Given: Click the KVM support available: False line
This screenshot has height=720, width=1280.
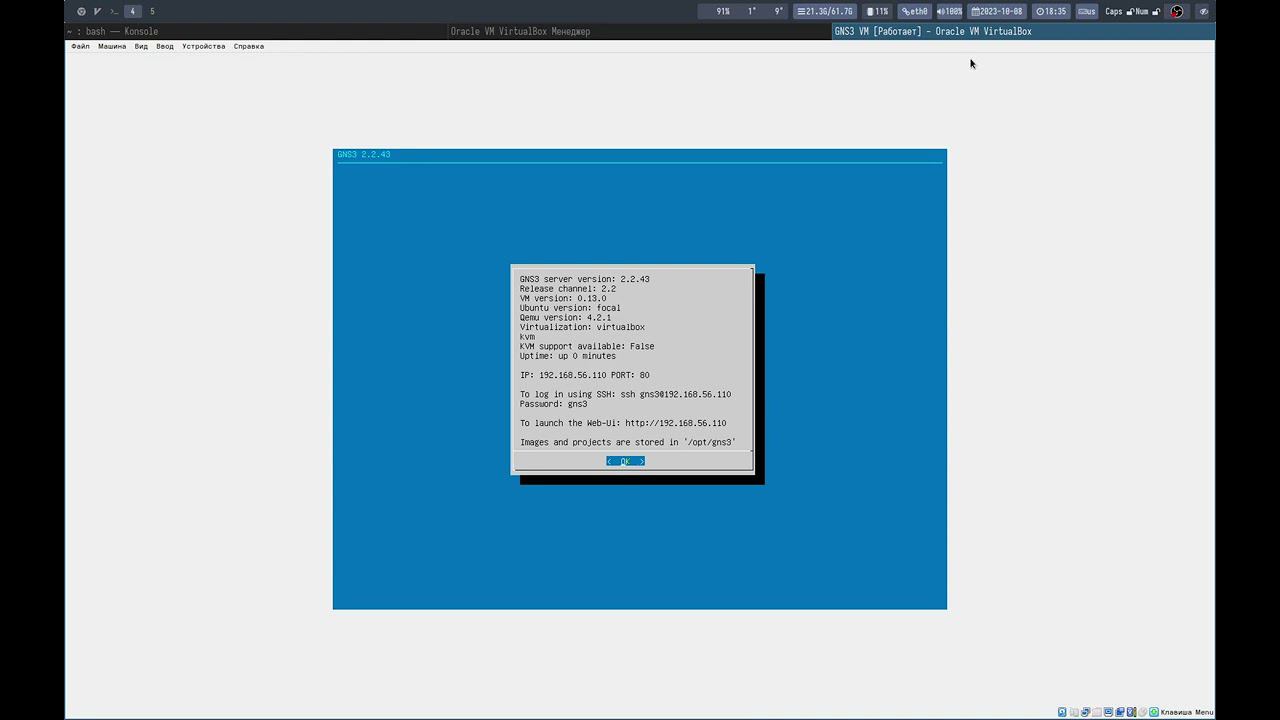Looking at the screenshot, I should [587, 346].
